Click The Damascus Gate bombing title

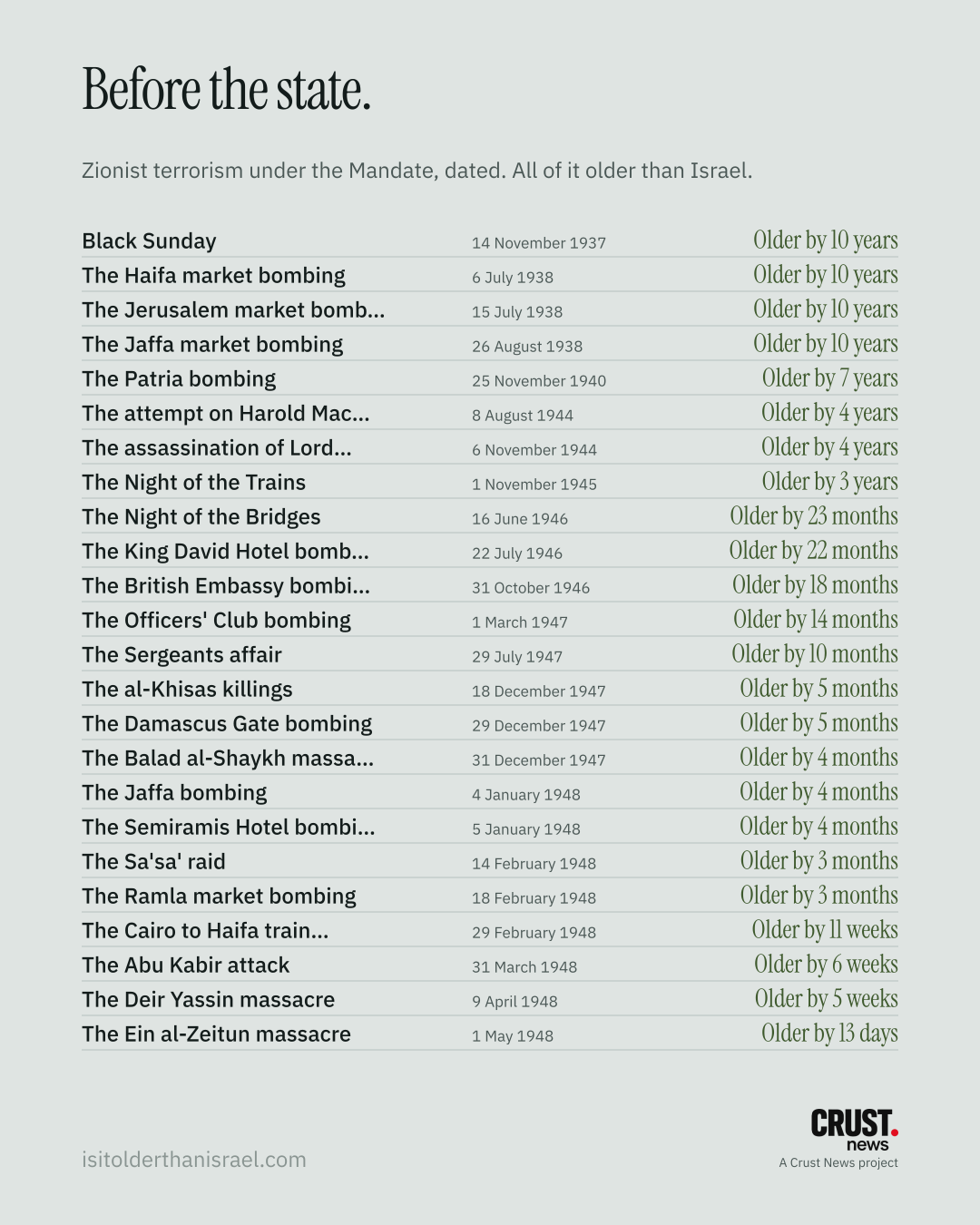pos(227,724)
